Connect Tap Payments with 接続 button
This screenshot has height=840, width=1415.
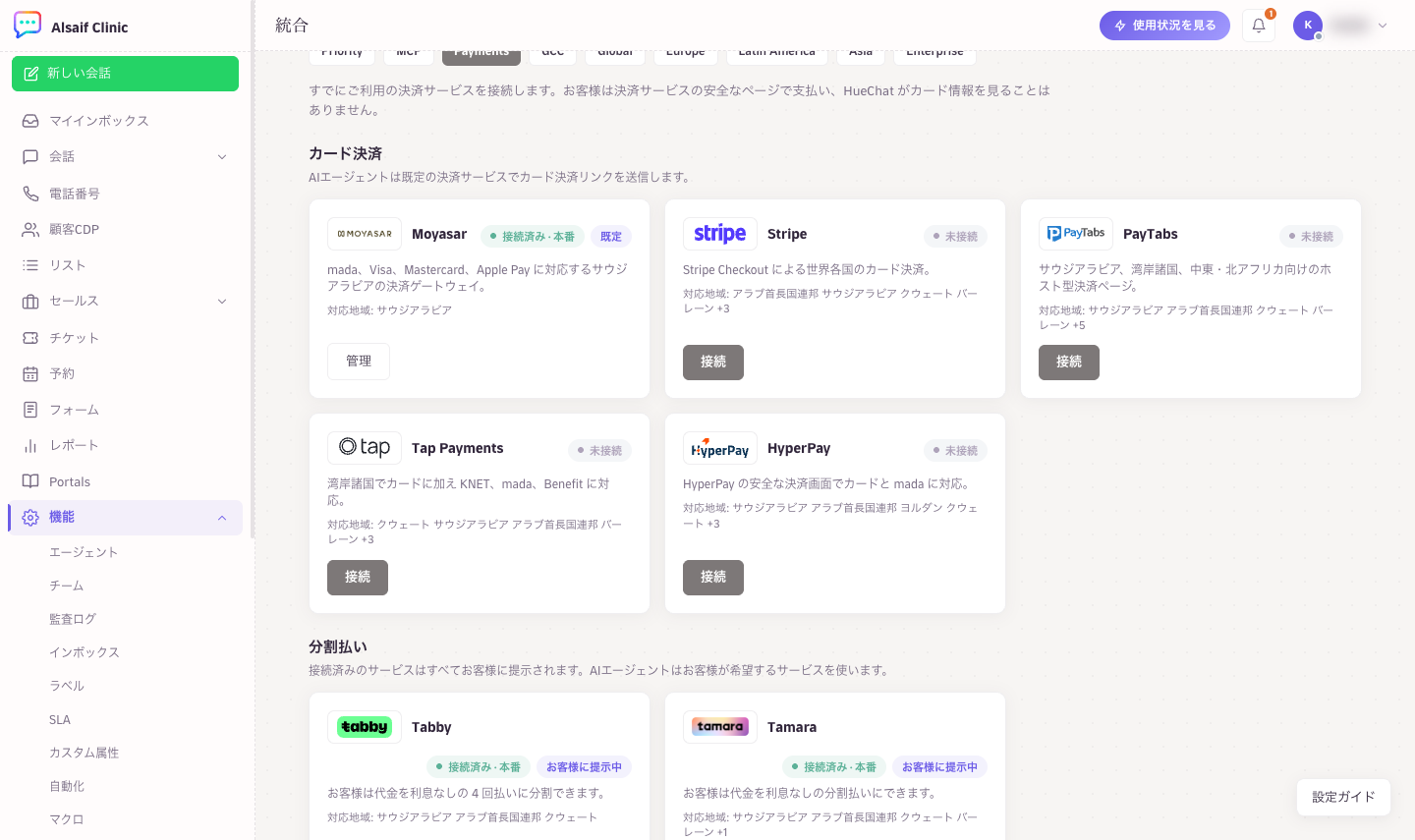click(358, 578)
